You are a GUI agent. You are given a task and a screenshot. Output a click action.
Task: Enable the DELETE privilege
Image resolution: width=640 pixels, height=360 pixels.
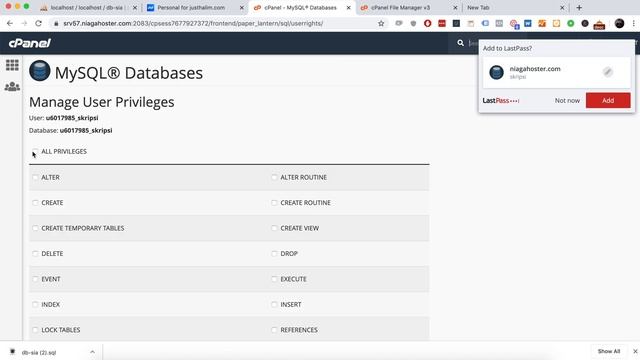(x=35, y=253)
